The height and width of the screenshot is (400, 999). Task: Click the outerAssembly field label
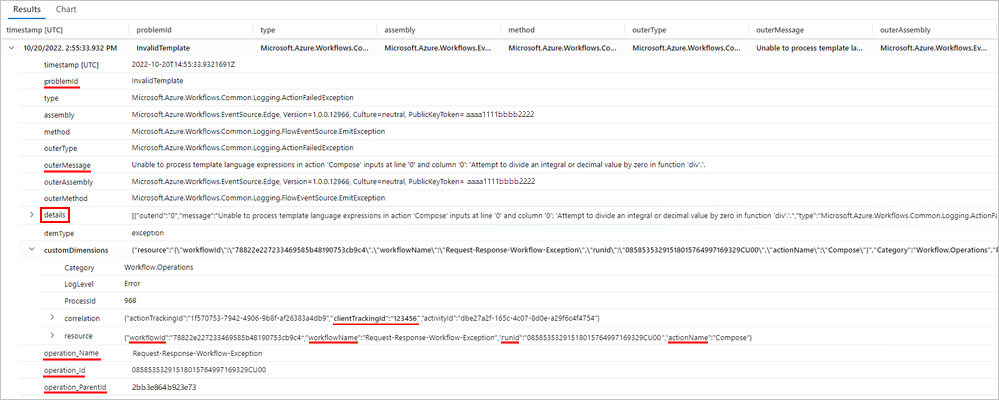(69, 182)
